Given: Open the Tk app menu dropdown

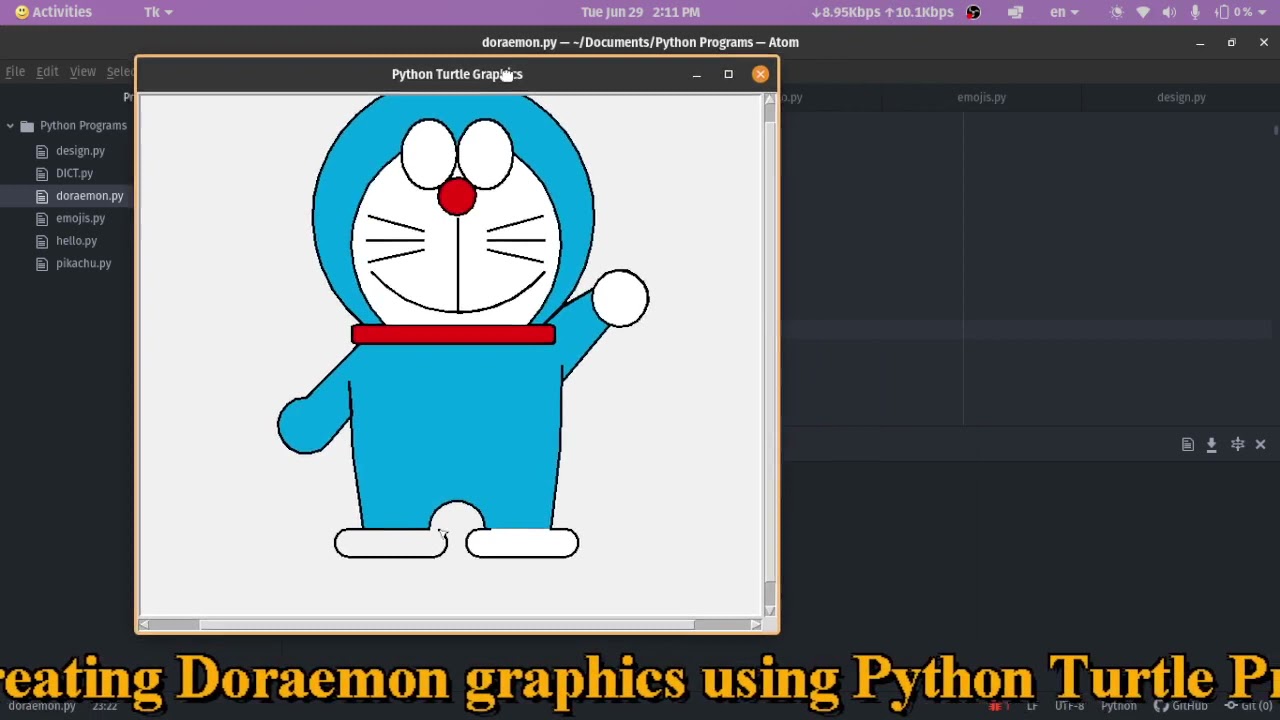Looking at the screenshot, I should point(158,12).
